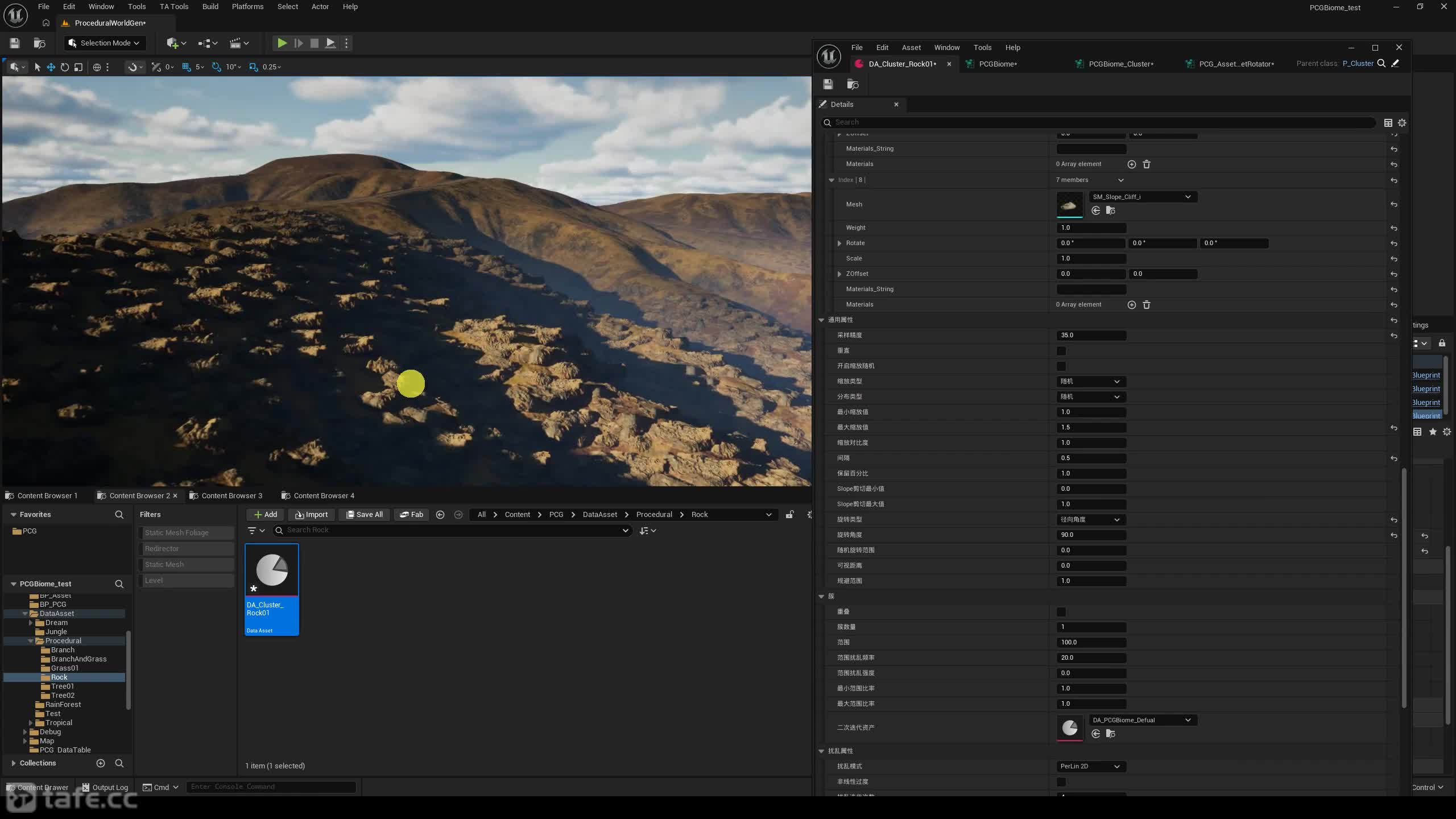Screen dimensions: 1456x819
Task: Switch to the PCGBiome_Cluster tab
Action: coord(1120,64)
